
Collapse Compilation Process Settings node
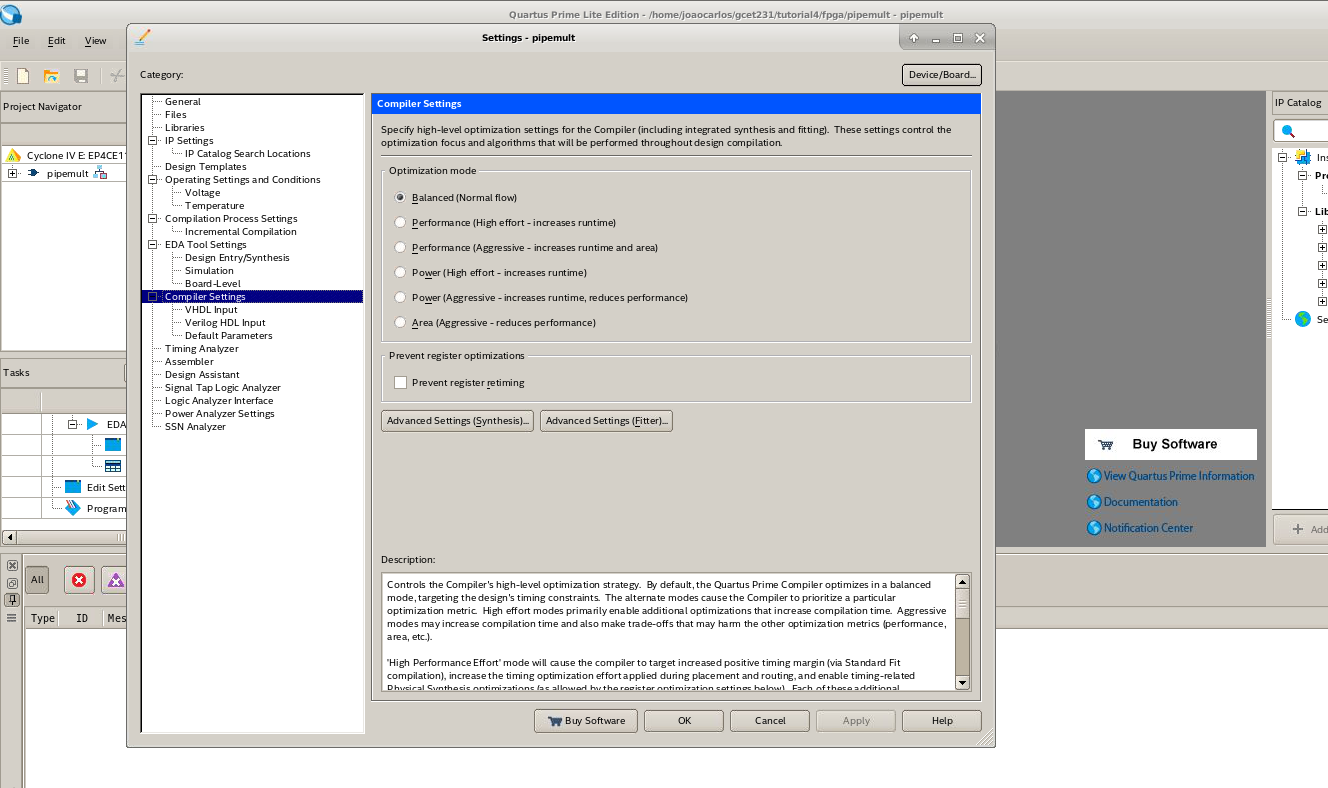pos(154,219)
